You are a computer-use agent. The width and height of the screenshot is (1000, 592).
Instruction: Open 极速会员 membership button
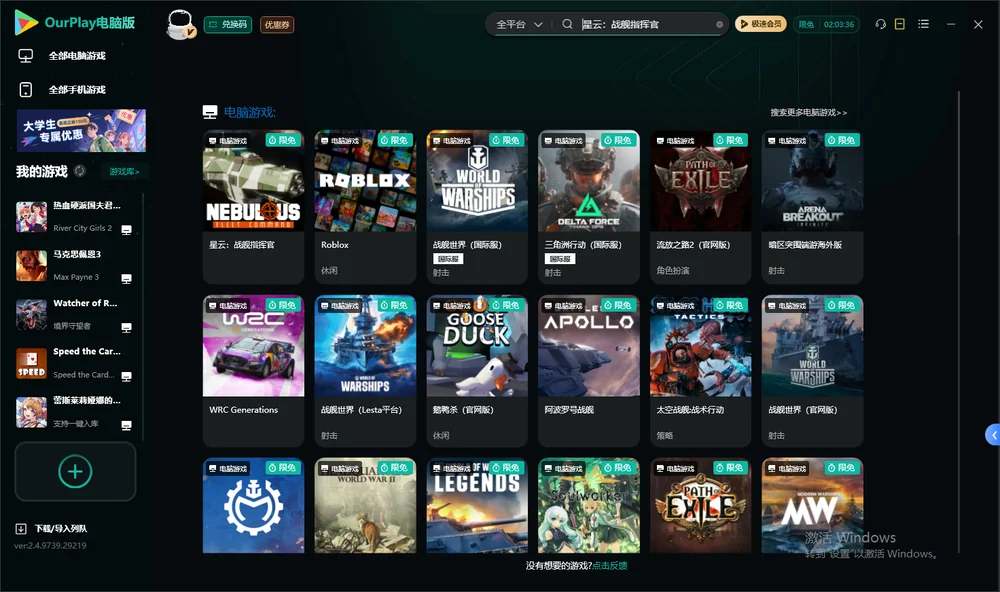761,24
